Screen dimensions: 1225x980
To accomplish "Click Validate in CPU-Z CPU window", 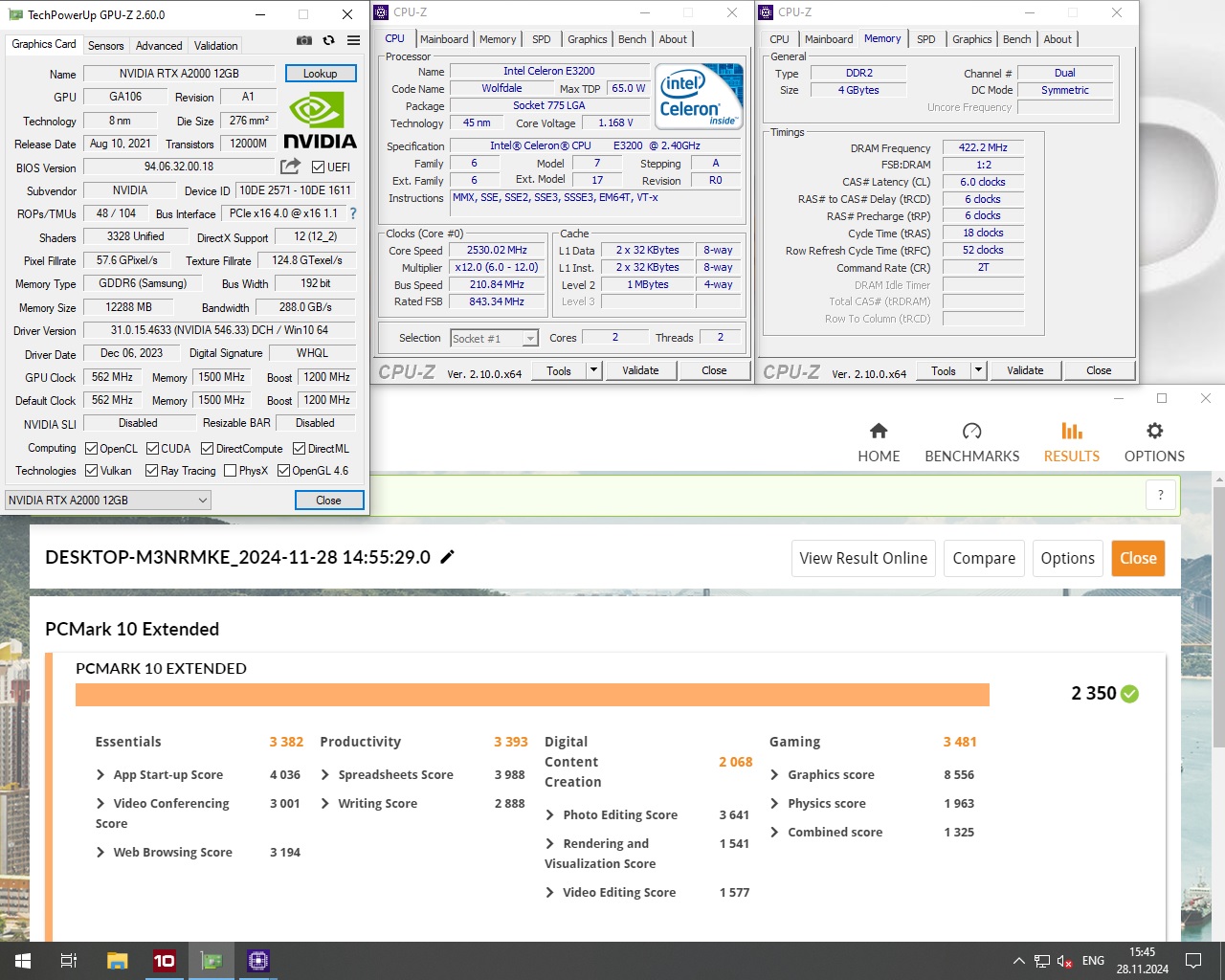I will pyautogui.click(x=640, y=370).
